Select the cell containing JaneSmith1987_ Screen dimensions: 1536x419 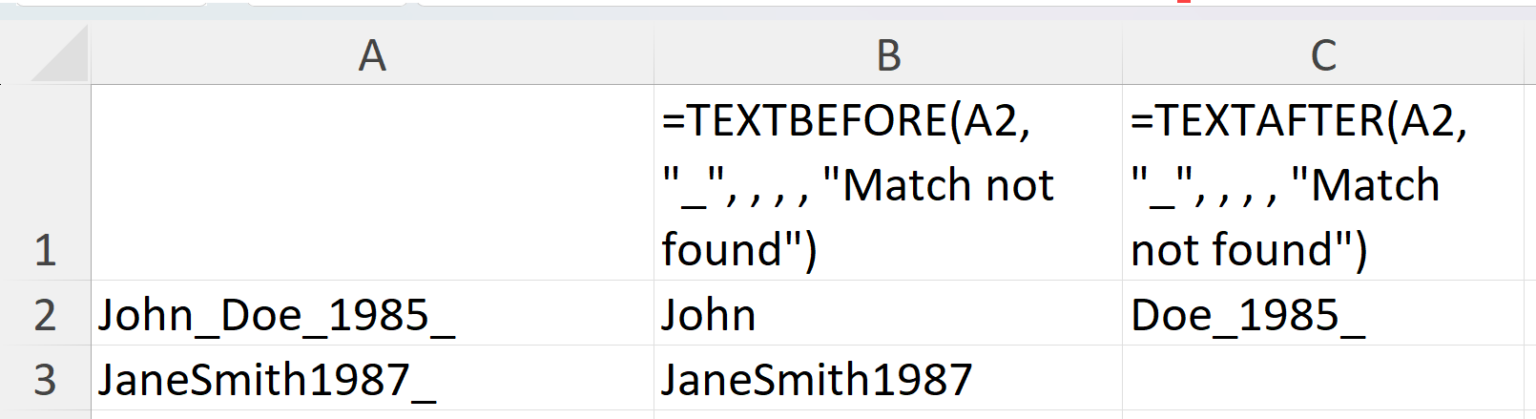coord(372,379)
